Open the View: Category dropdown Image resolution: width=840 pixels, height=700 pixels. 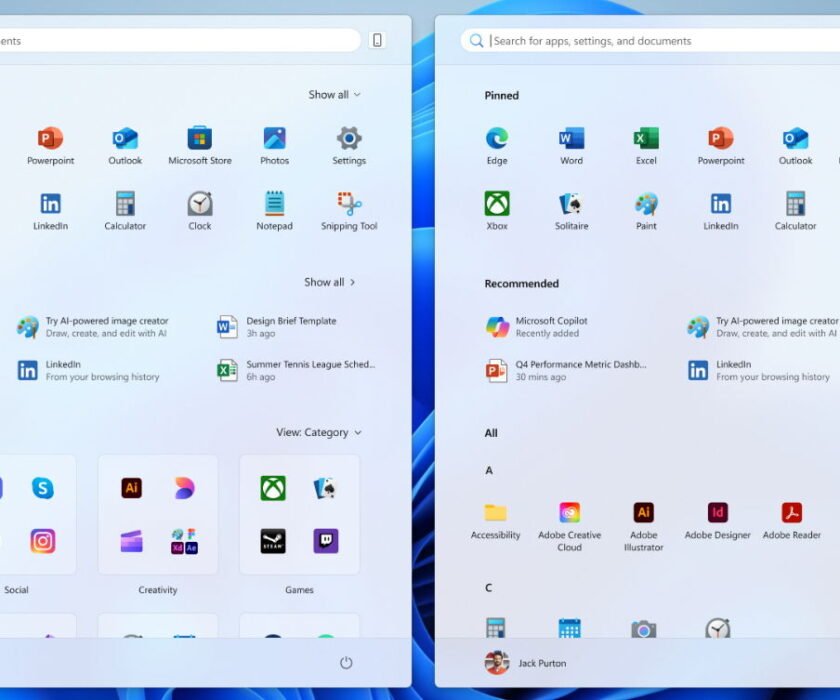click(319, 432)
